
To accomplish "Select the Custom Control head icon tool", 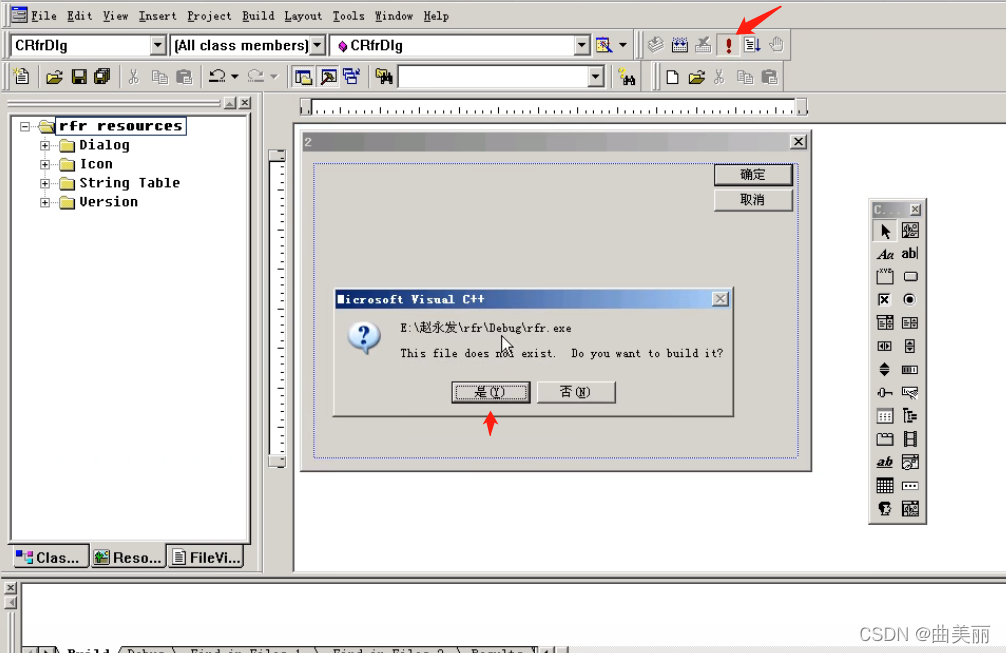I will coord(885,509).
